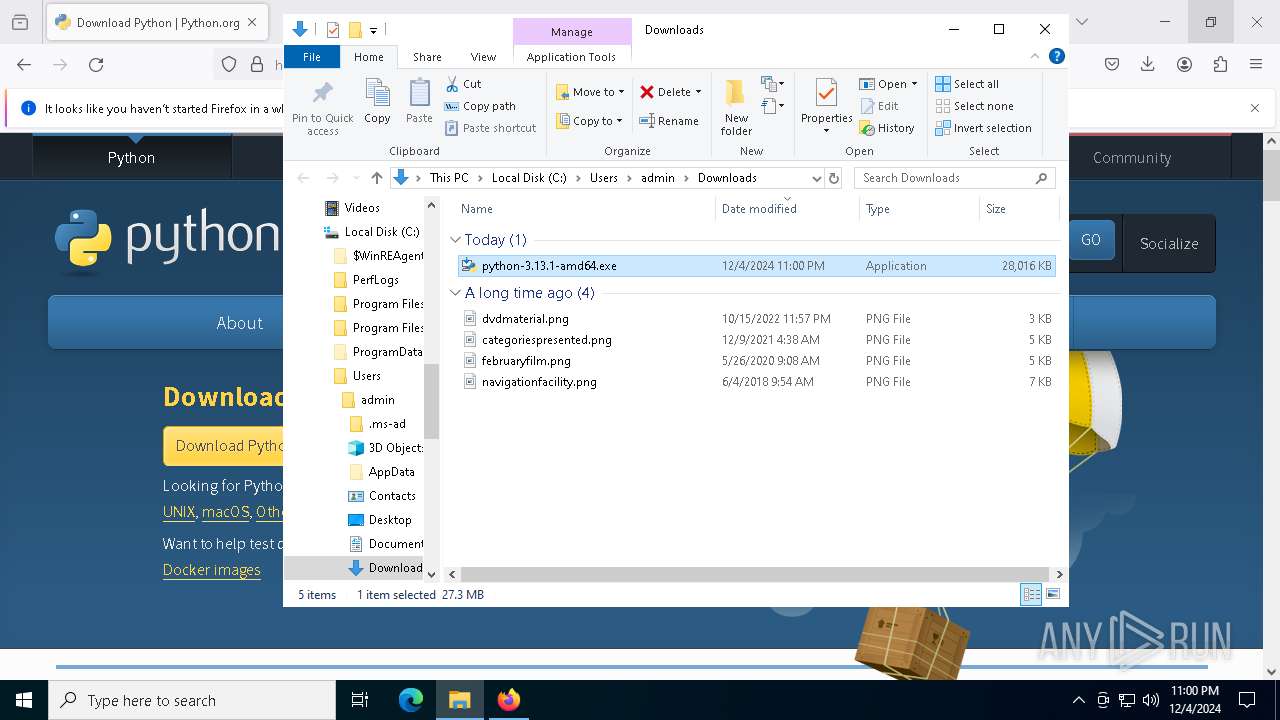Click Copy path in Clipboard group
This screenshot has height=720, width=1280.
coord(480,106)
